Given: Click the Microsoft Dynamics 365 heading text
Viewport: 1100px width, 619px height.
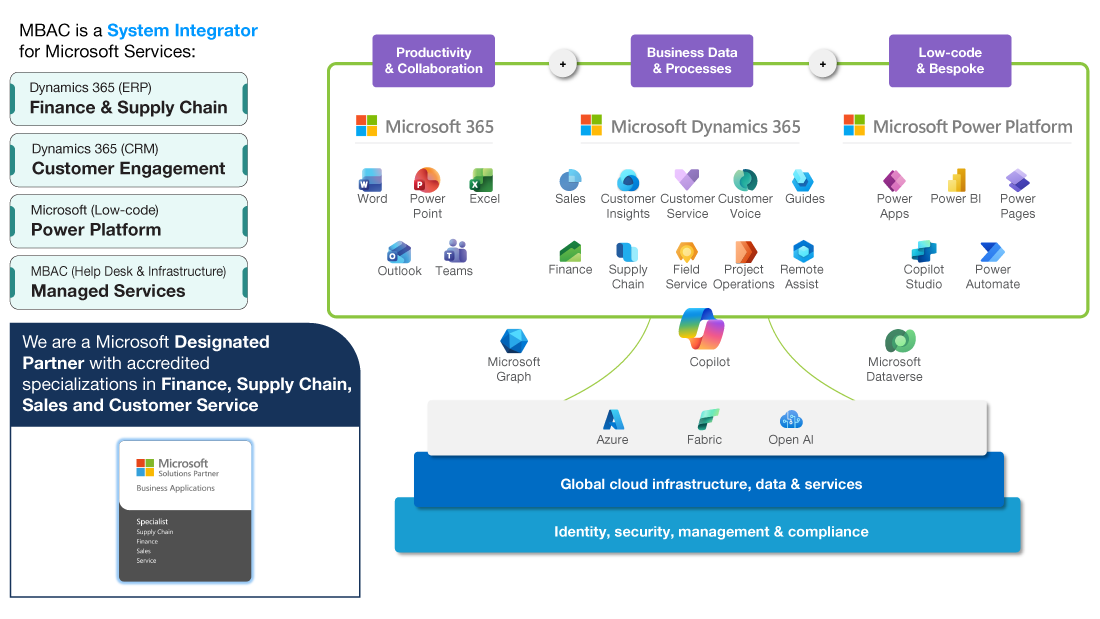Looking at the screenshot, I should point(705,127).
